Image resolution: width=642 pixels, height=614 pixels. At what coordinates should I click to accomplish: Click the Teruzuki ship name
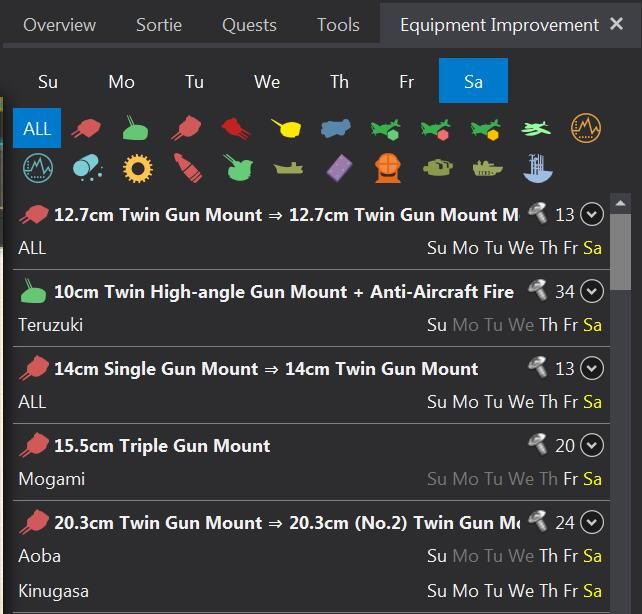click(x=51, y=325)
